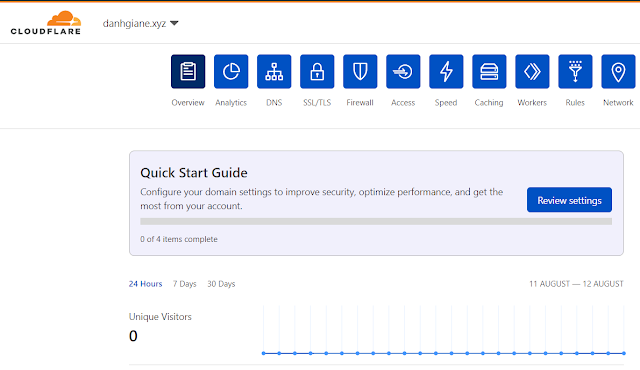The image size is (640, 370).
Task: Click the '11 AUGUST — 12 AUGUST' date range
Action: [576, 284]
